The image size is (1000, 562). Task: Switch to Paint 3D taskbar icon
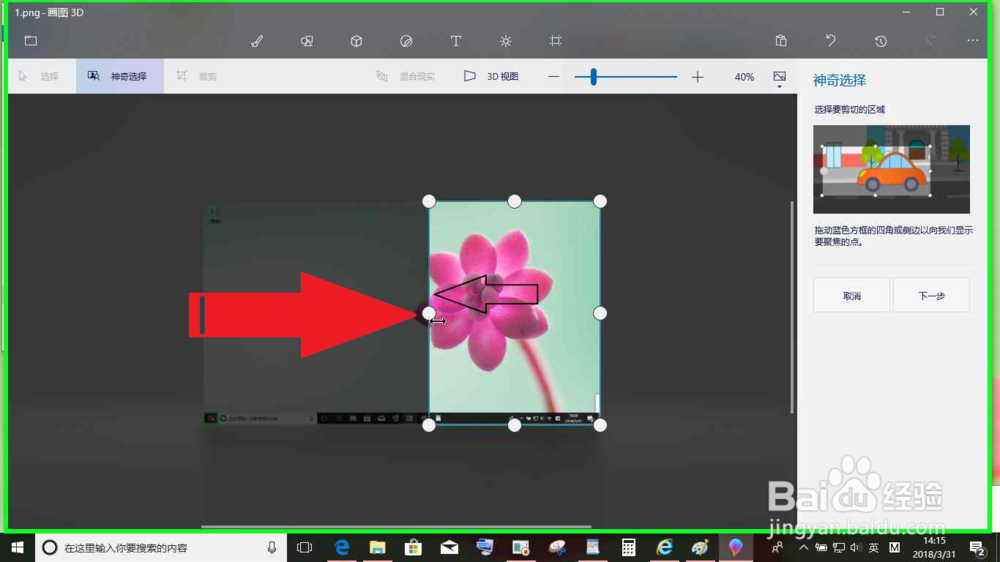pos(735,547)
